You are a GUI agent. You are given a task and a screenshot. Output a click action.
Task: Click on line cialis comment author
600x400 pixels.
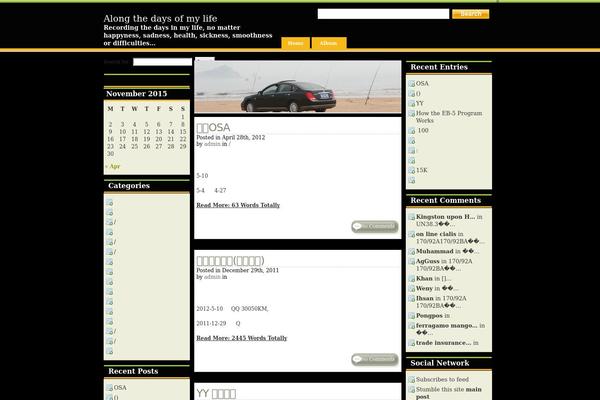click(x=436, y=234)
